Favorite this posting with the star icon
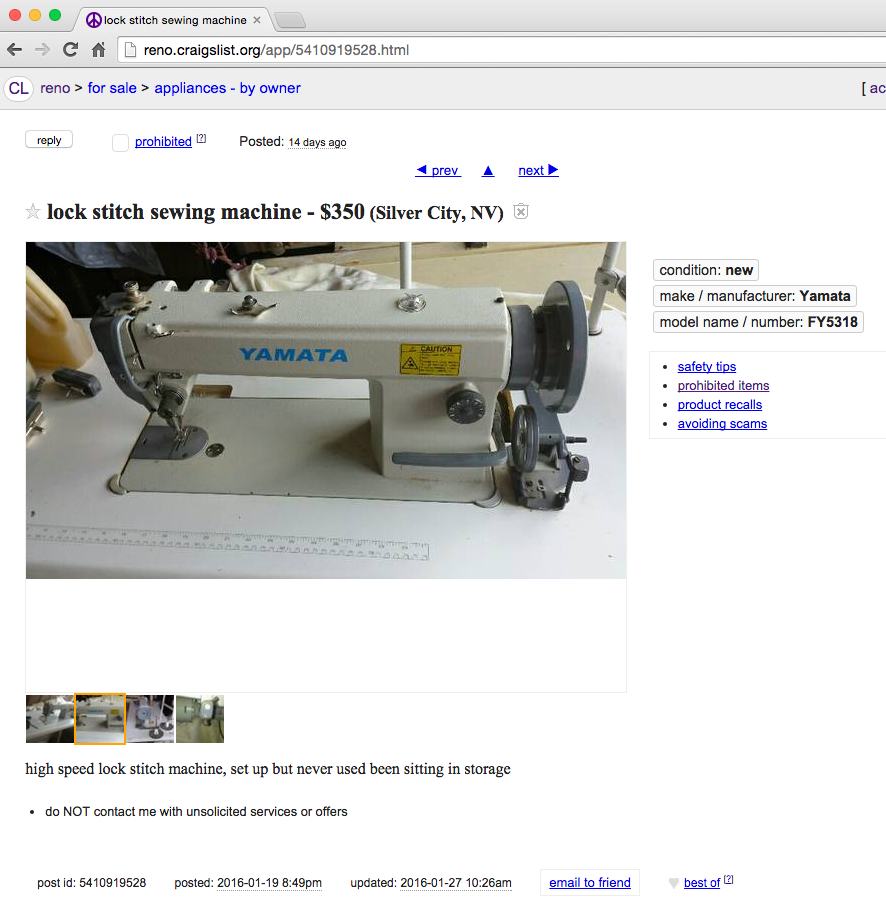The image size is (886, 911). (x=33, y=212)
